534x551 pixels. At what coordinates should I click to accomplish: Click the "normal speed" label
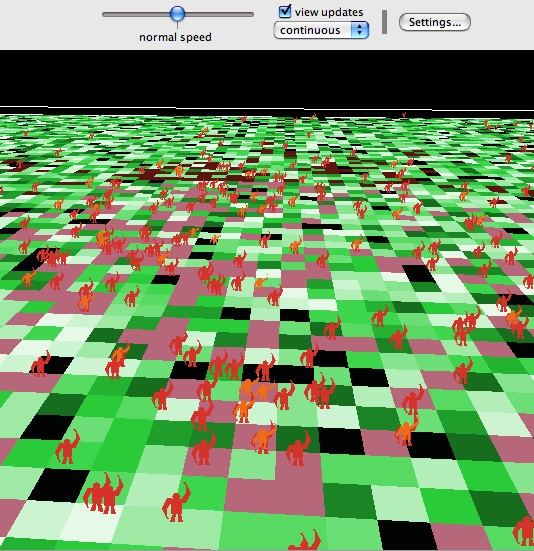[175, 37]
